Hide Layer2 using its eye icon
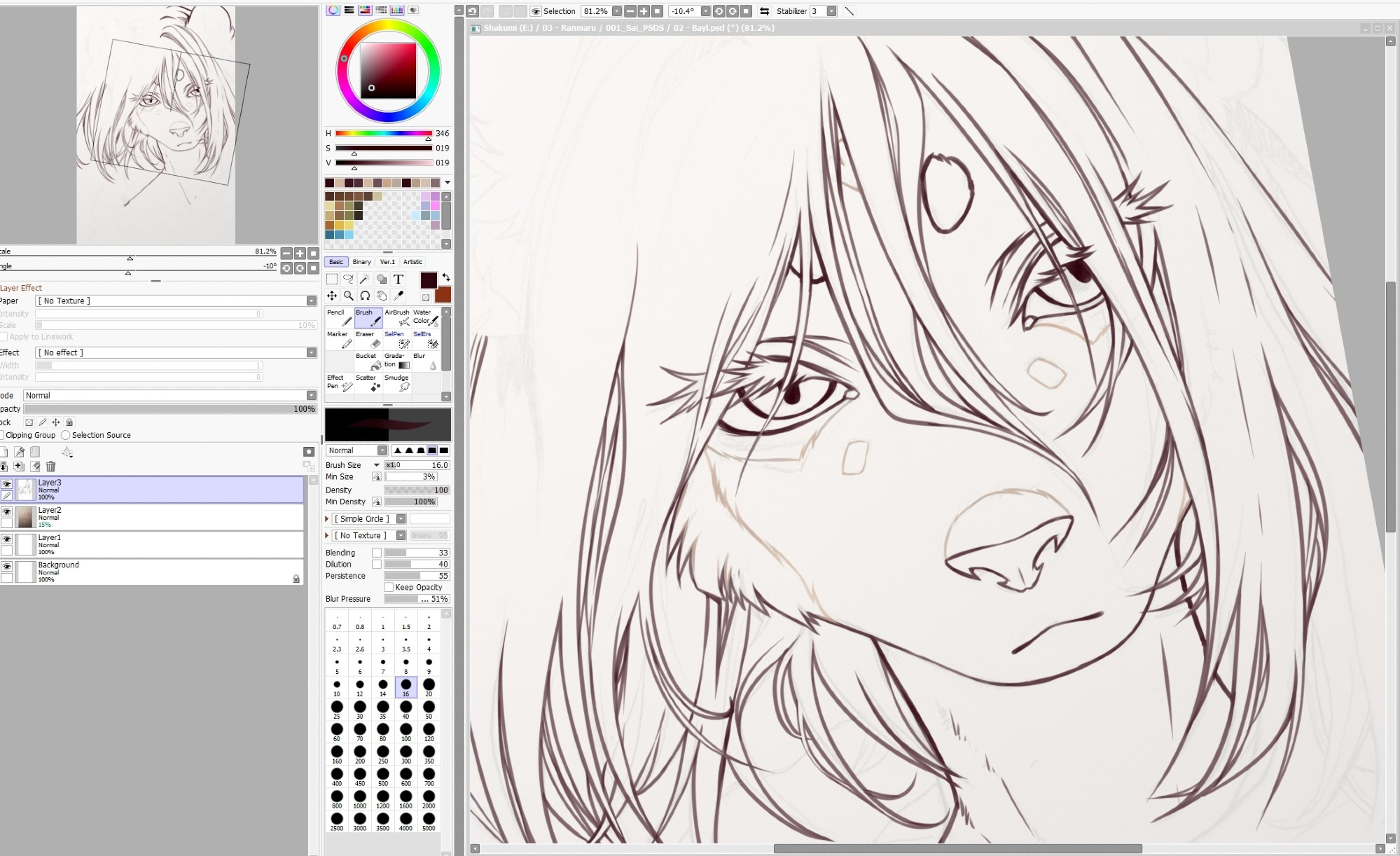 7,511
